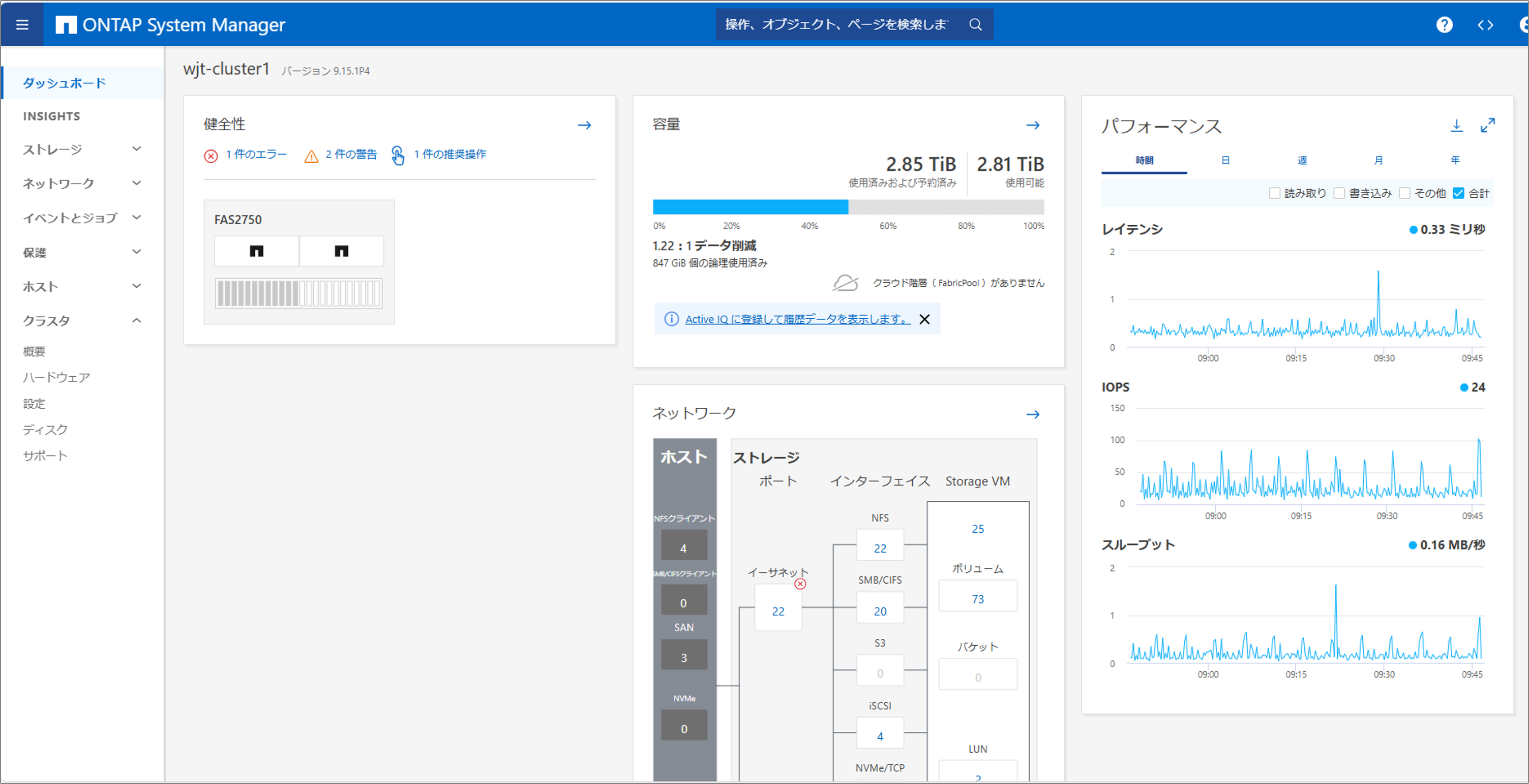Click the NetApp logo in header

click(66, 25)
